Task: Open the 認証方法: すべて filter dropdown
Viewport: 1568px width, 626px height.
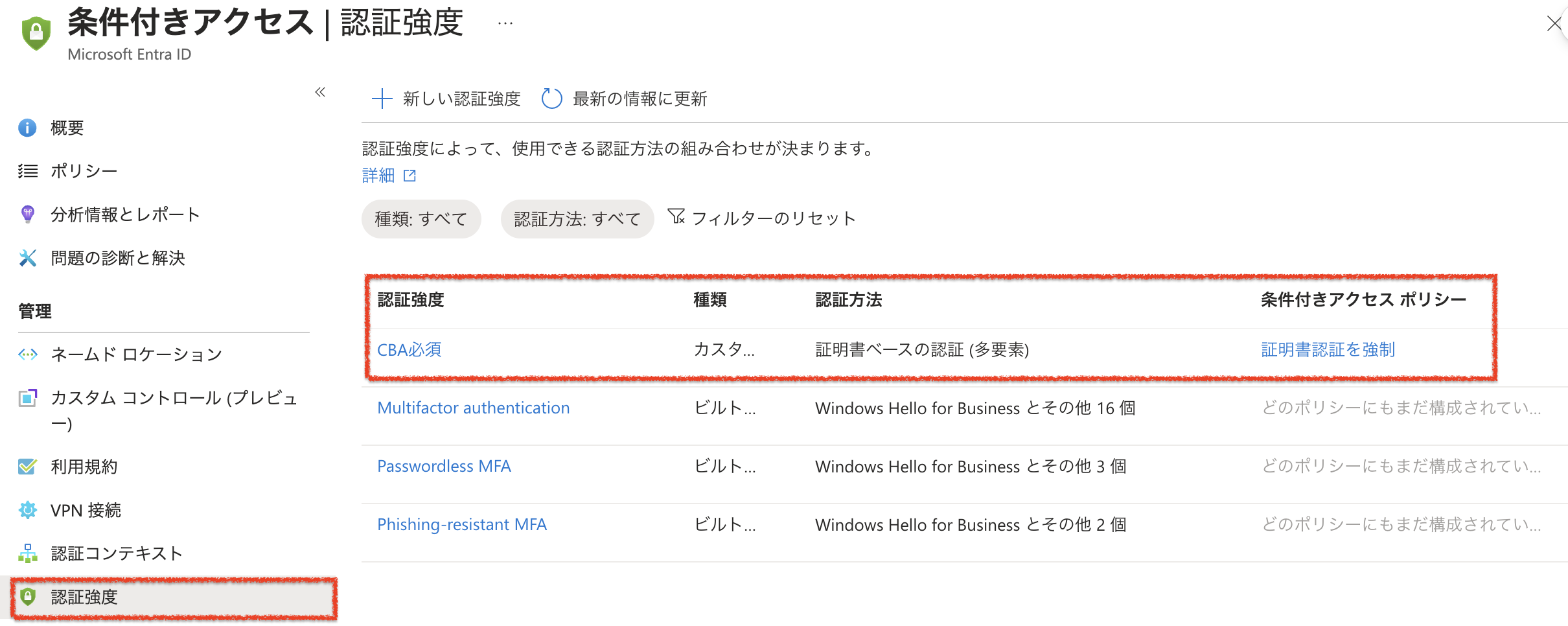Action: click(577, 219)
